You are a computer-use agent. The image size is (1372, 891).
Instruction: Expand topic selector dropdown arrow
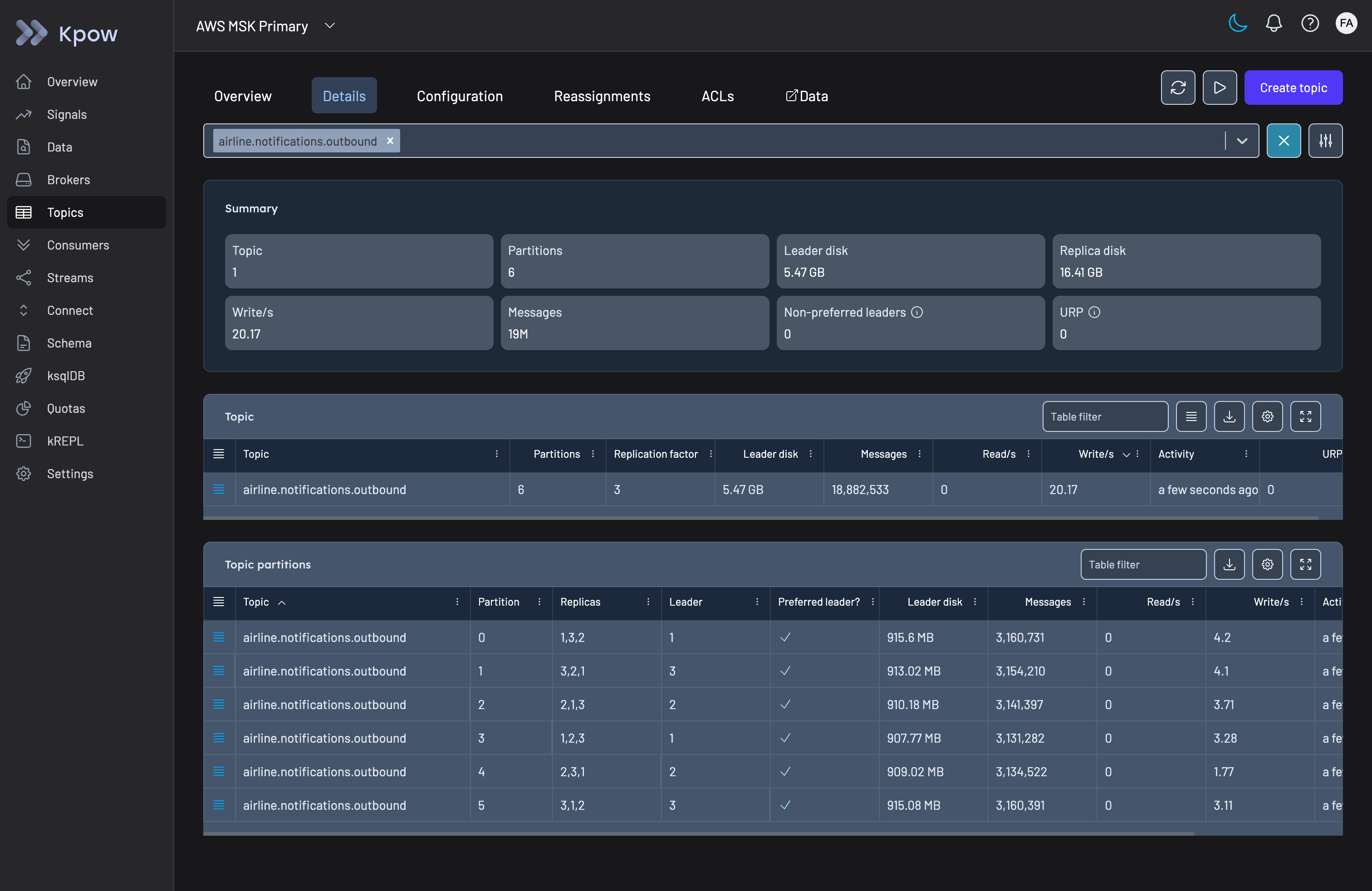pyautogui.click(x=1242, y=141)
